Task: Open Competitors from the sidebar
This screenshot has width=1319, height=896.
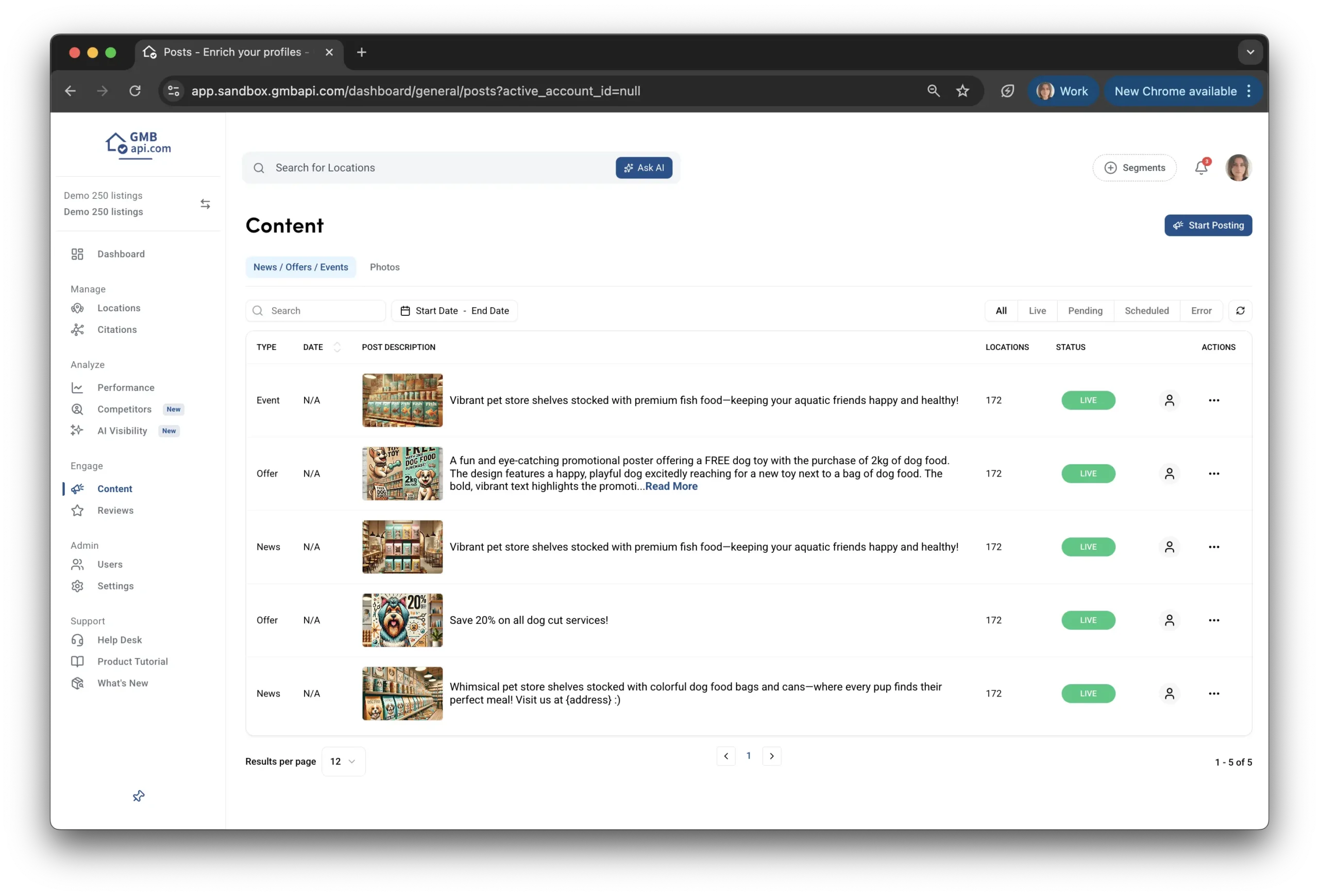Action: coord(124,409)
